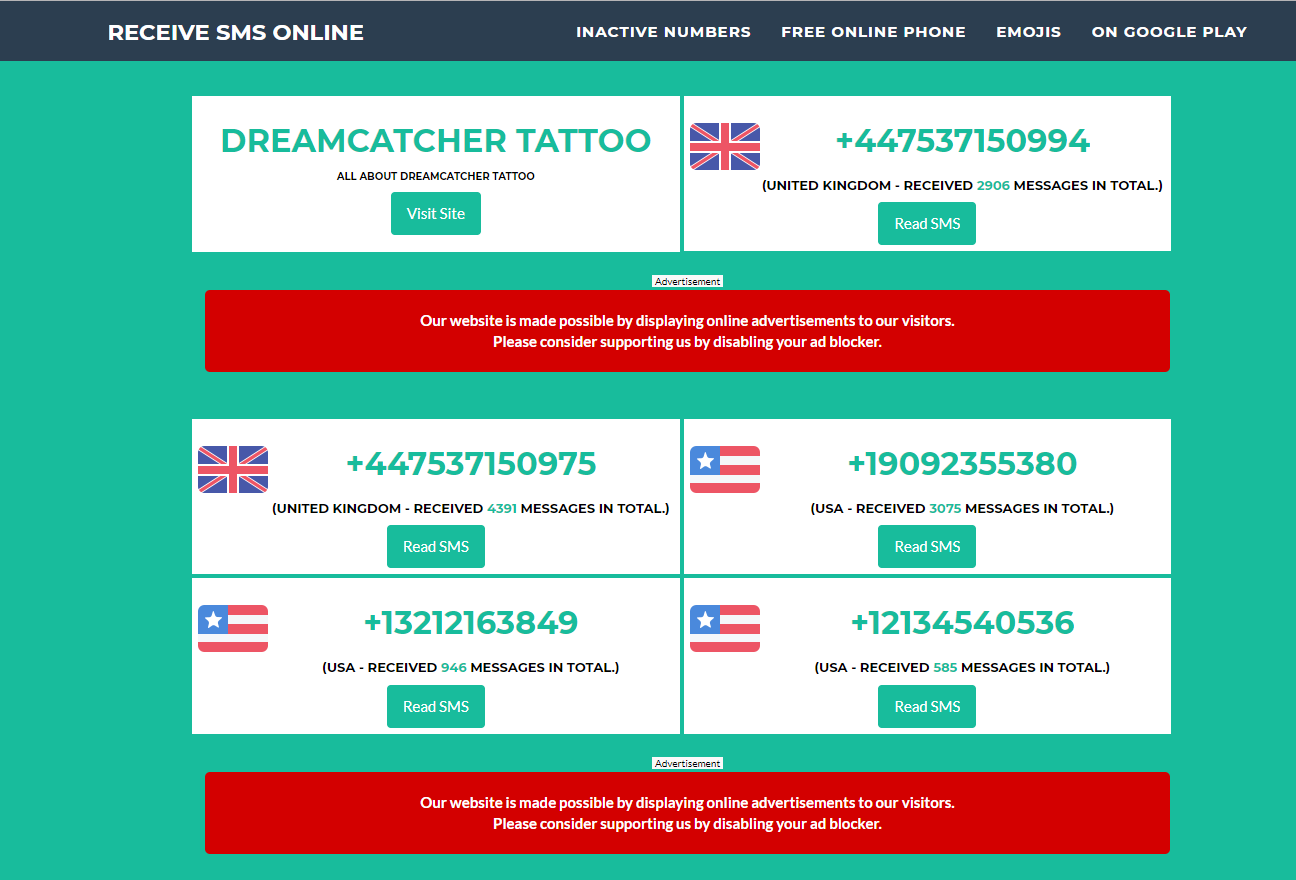Open the Emojis navigation link
The image size is (1296, 880).
tap(1028, 32)
